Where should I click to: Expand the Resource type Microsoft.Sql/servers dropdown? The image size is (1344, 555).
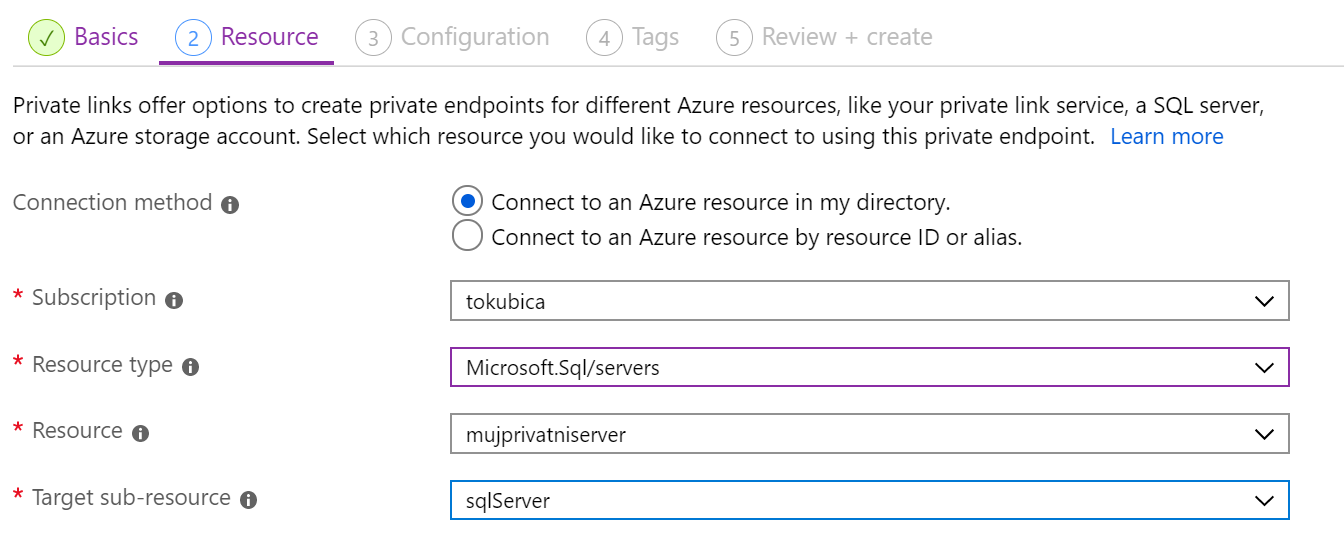[x=870, y=367]
